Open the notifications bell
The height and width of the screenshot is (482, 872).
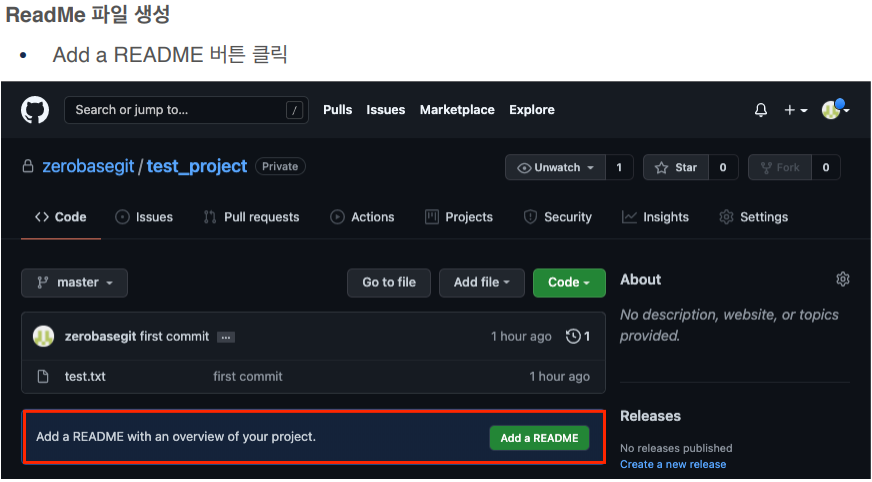(x=761, y=110)
